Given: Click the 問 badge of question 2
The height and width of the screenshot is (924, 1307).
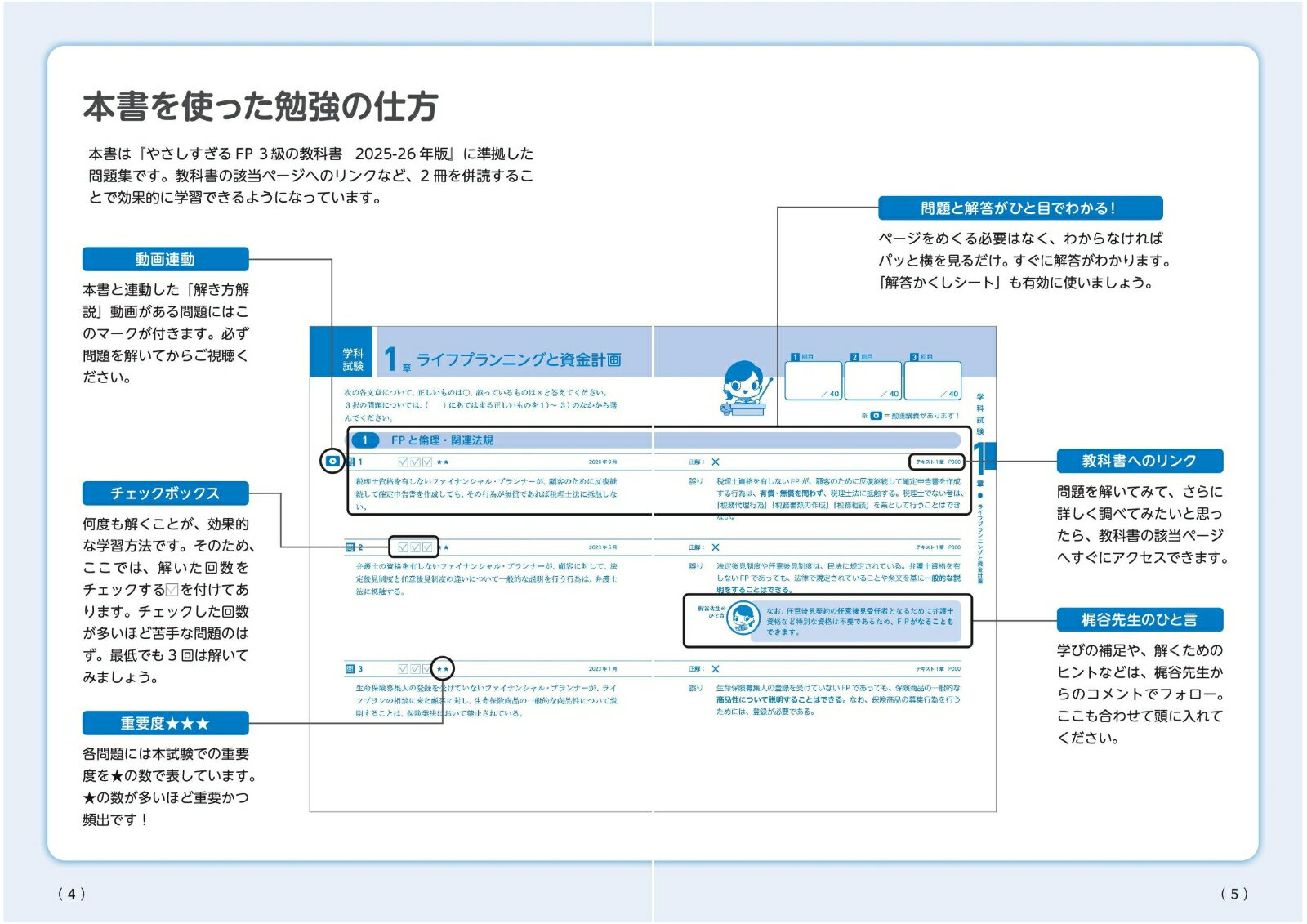Looking at the screenshot, I should [x=350, y=547].
